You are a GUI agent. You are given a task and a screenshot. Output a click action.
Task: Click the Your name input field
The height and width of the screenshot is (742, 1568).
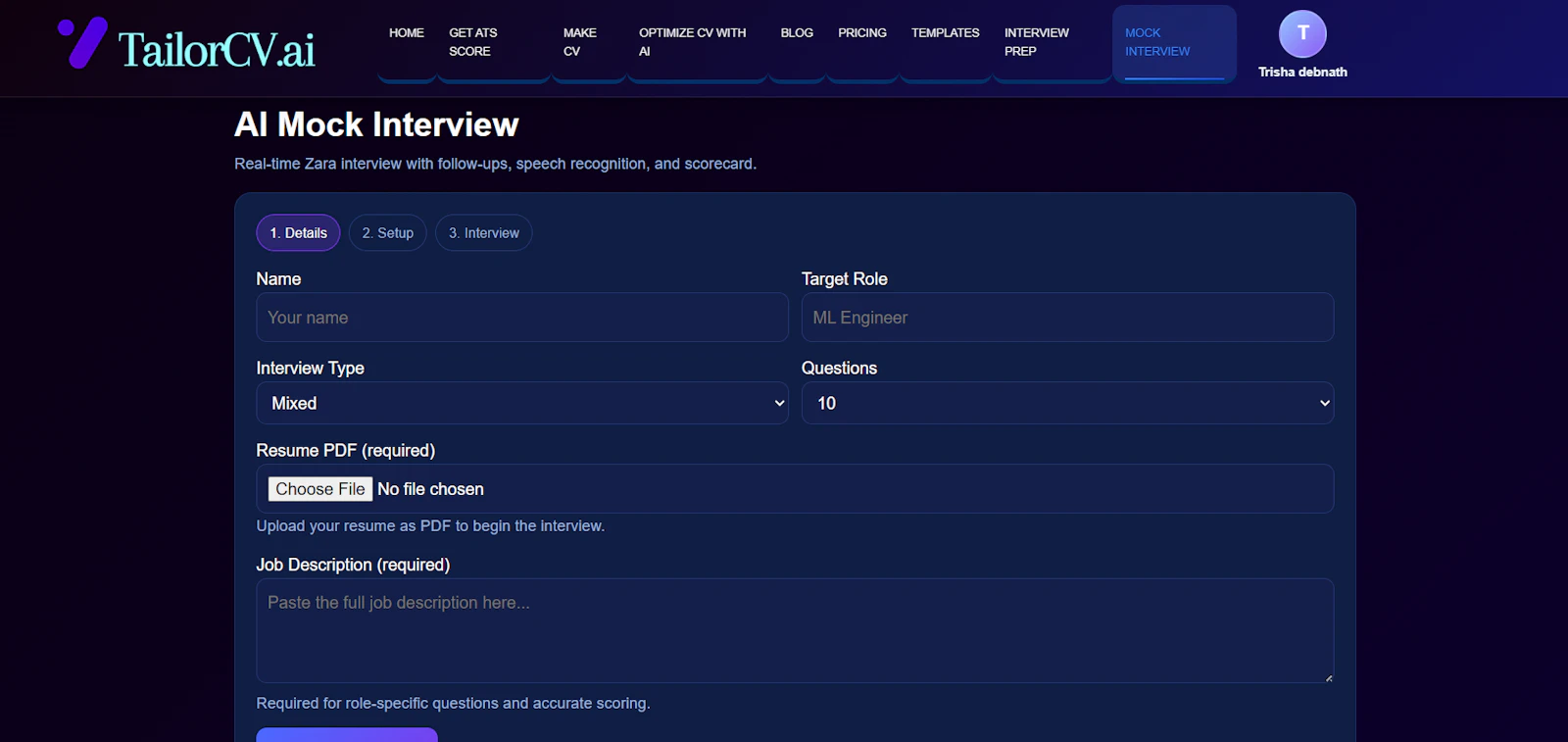pos(522,318)
